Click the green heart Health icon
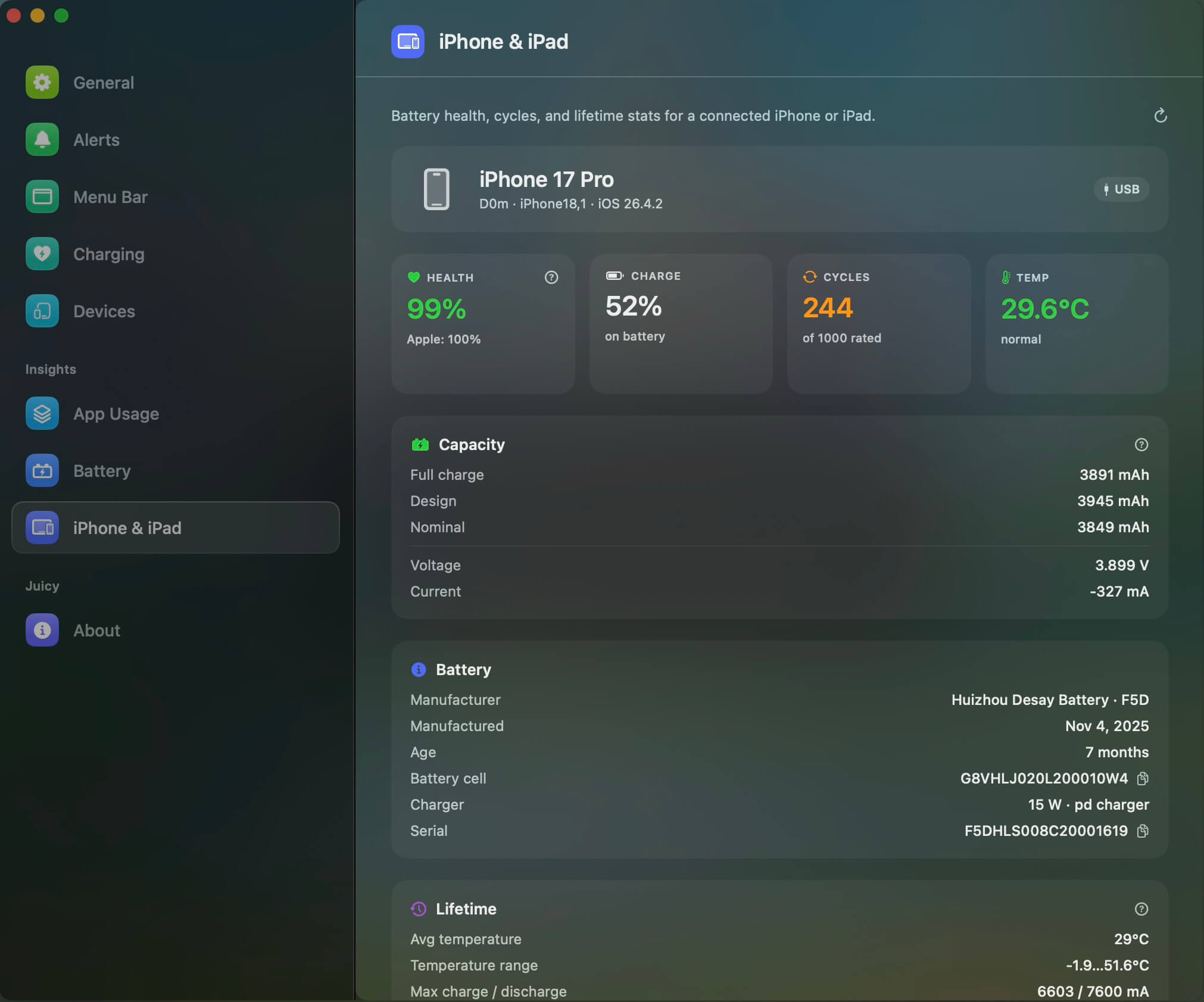 point(413,277)
